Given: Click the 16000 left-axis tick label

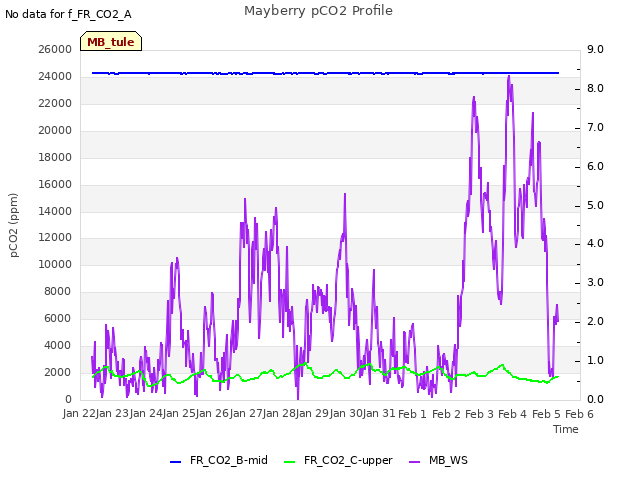Looking at the screenshot, I should point(55,184).
